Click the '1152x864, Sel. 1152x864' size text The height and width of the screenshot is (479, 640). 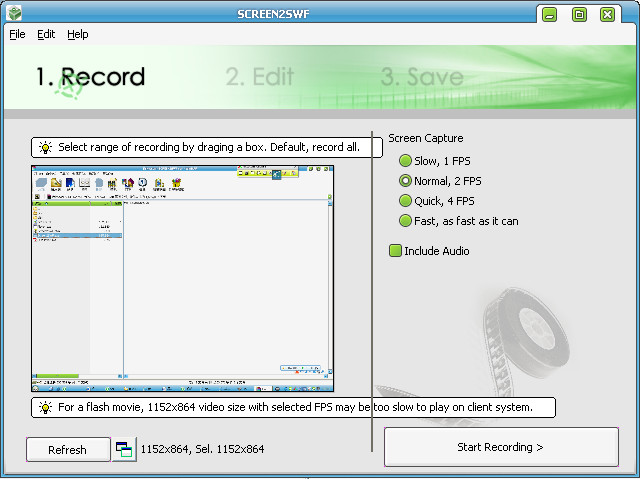point(202,449)
